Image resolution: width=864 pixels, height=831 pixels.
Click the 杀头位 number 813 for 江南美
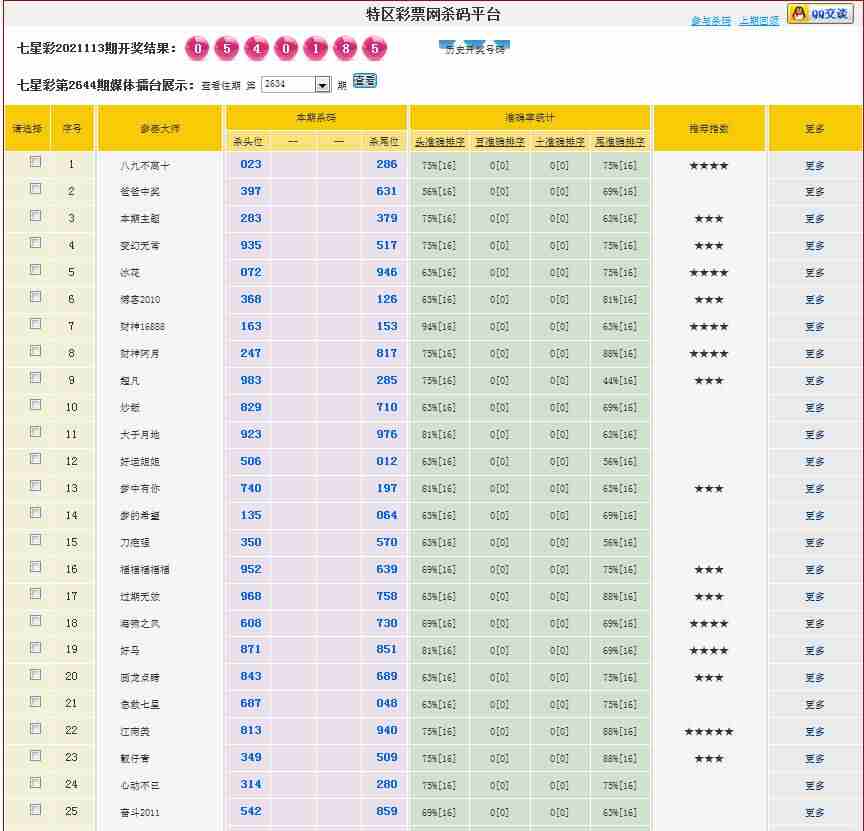(250, 730)
